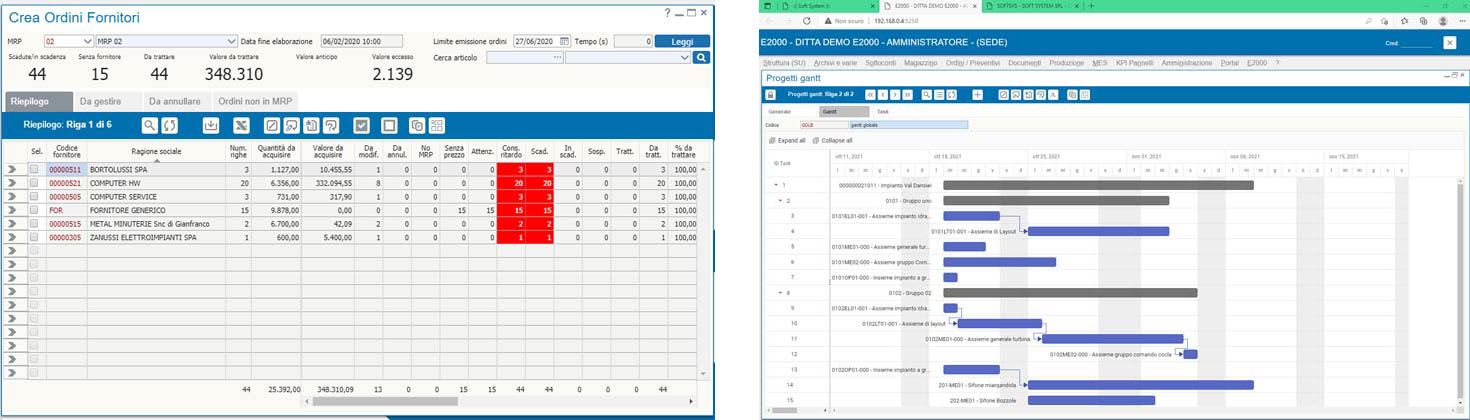The width and height of the screenshot is (1470, 420).
Task: Click the plus icon to add gantt record
Action: click(977, 94)
